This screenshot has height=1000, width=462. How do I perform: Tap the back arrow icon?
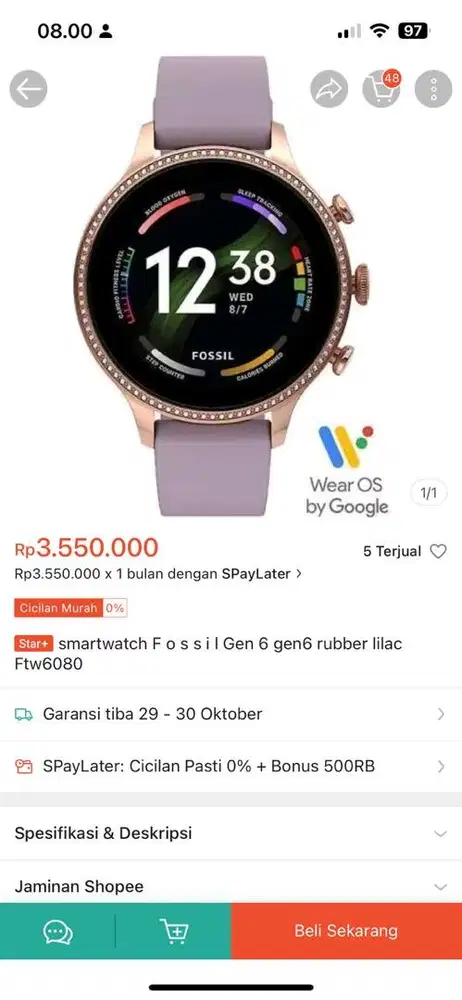28,89
